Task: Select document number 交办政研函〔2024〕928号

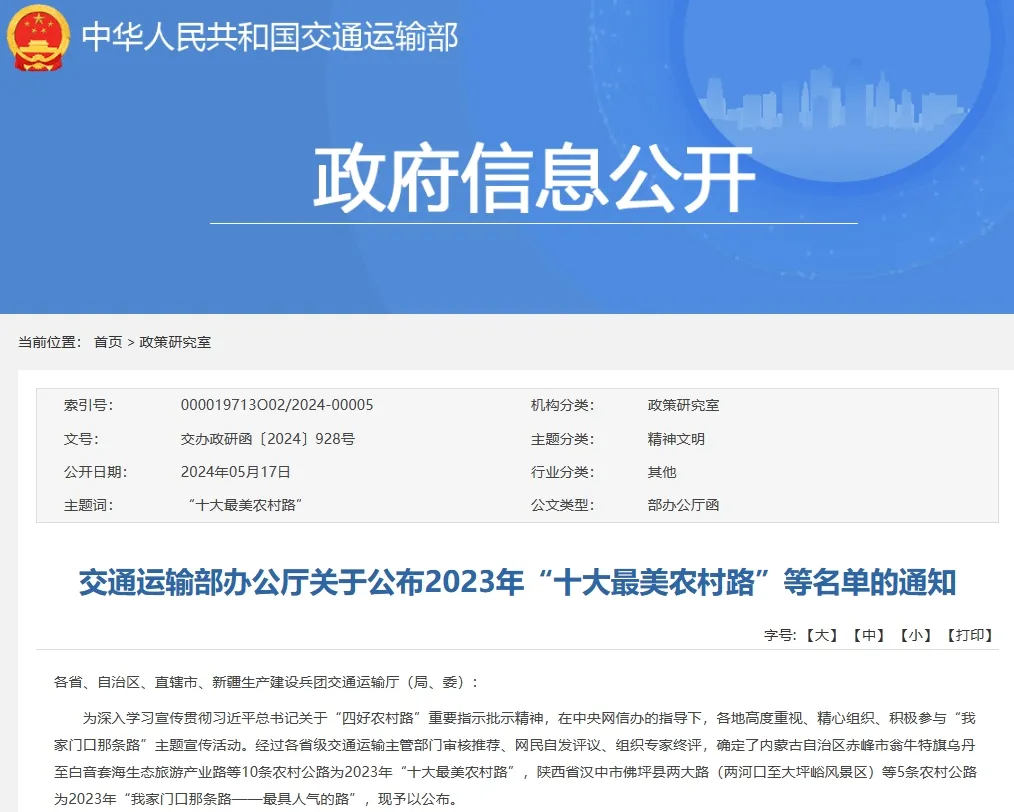Action: tap(268, 439)
